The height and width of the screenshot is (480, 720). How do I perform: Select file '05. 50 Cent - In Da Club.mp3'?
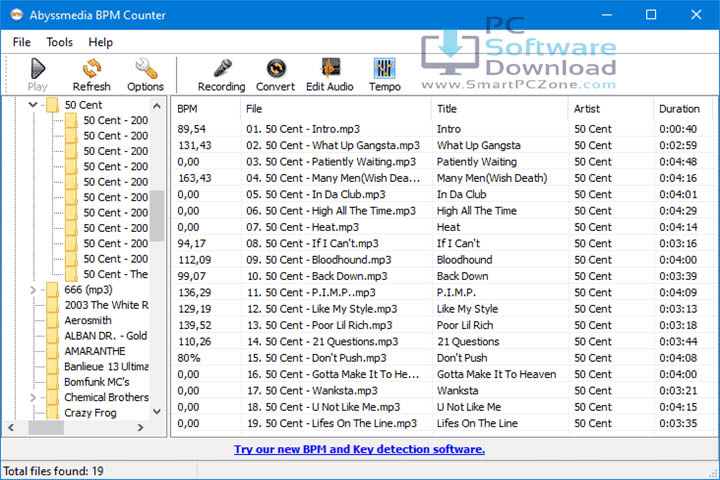pos(315,194)
